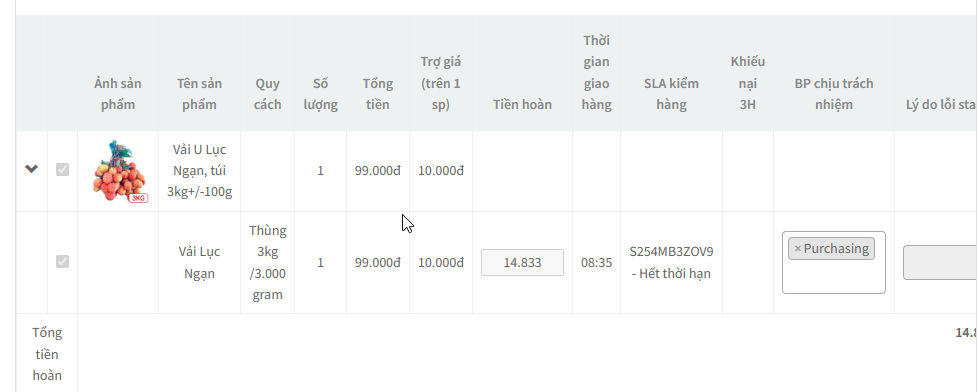This screenshot has height=392, width=978.
Task: Open the Lý do lỗi dropdown field
Action: coord(940,263)
